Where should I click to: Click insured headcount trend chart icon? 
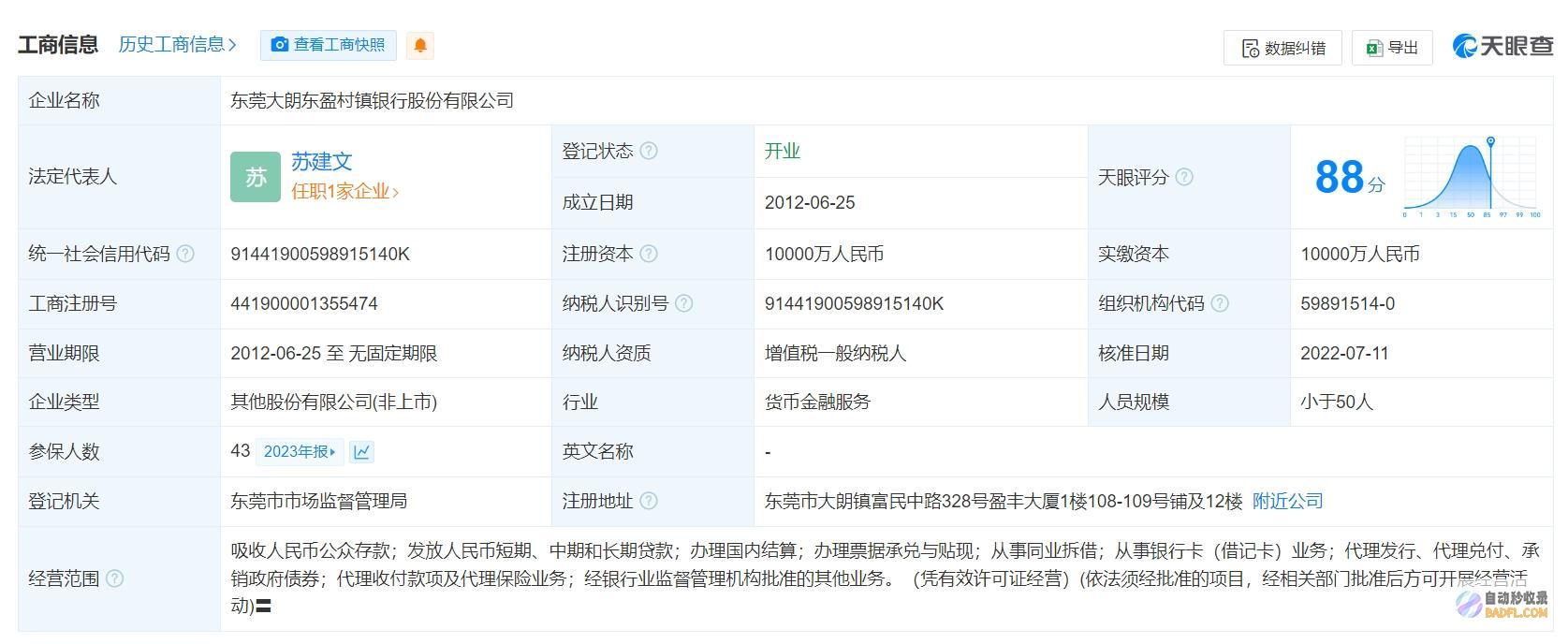click(x=361, y=451)
